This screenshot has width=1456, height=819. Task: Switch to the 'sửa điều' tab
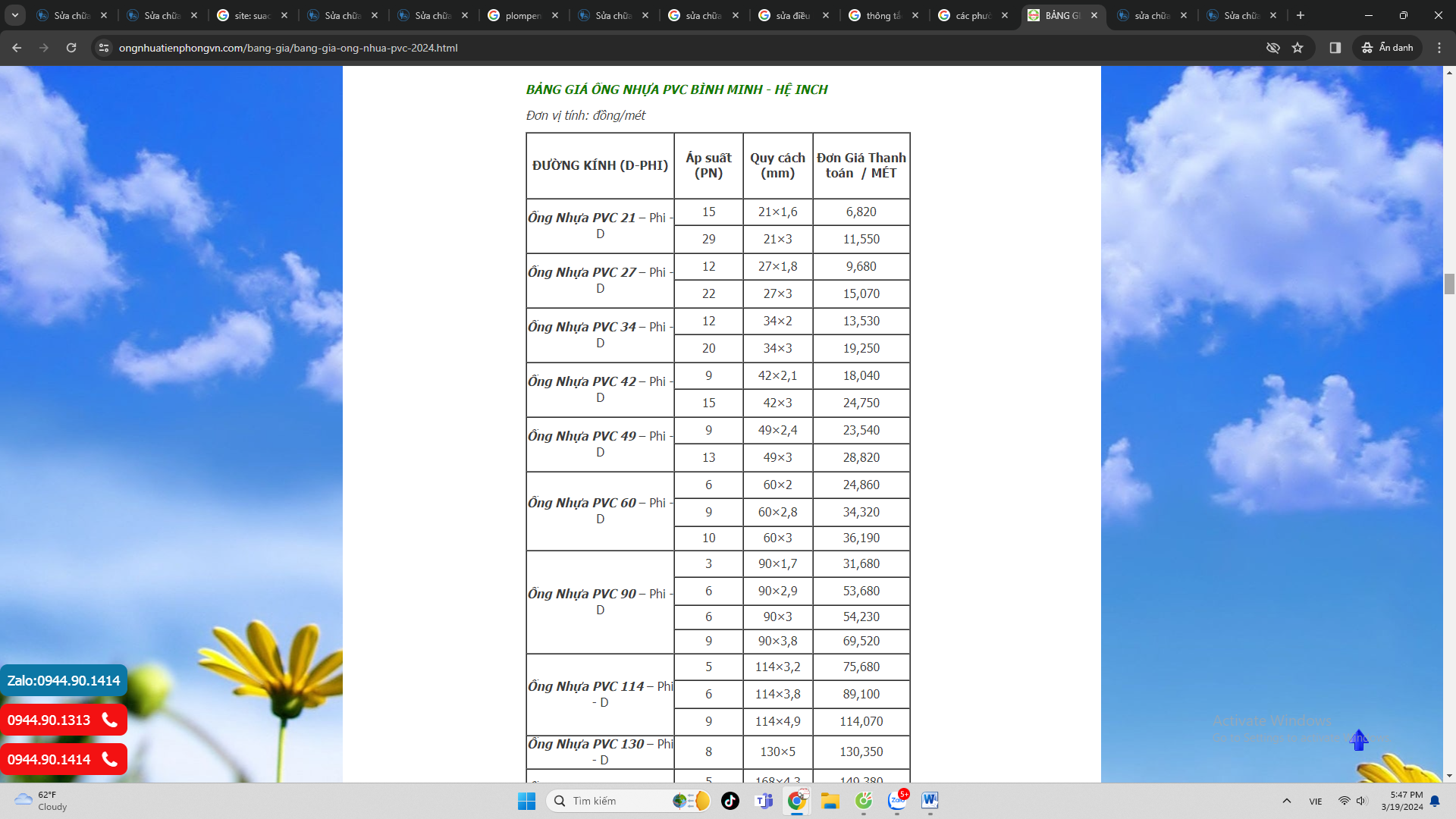[x=794, y=15]
